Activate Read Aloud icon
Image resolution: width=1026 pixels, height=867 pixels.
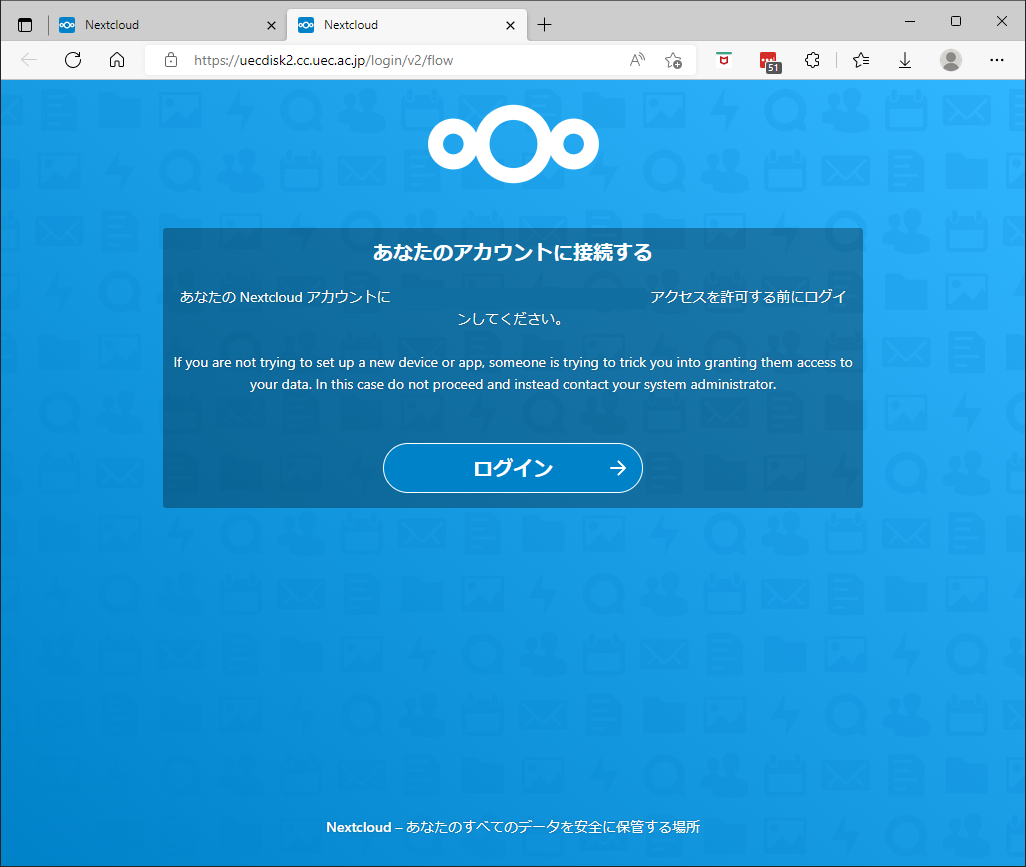(x=637, y=60)
